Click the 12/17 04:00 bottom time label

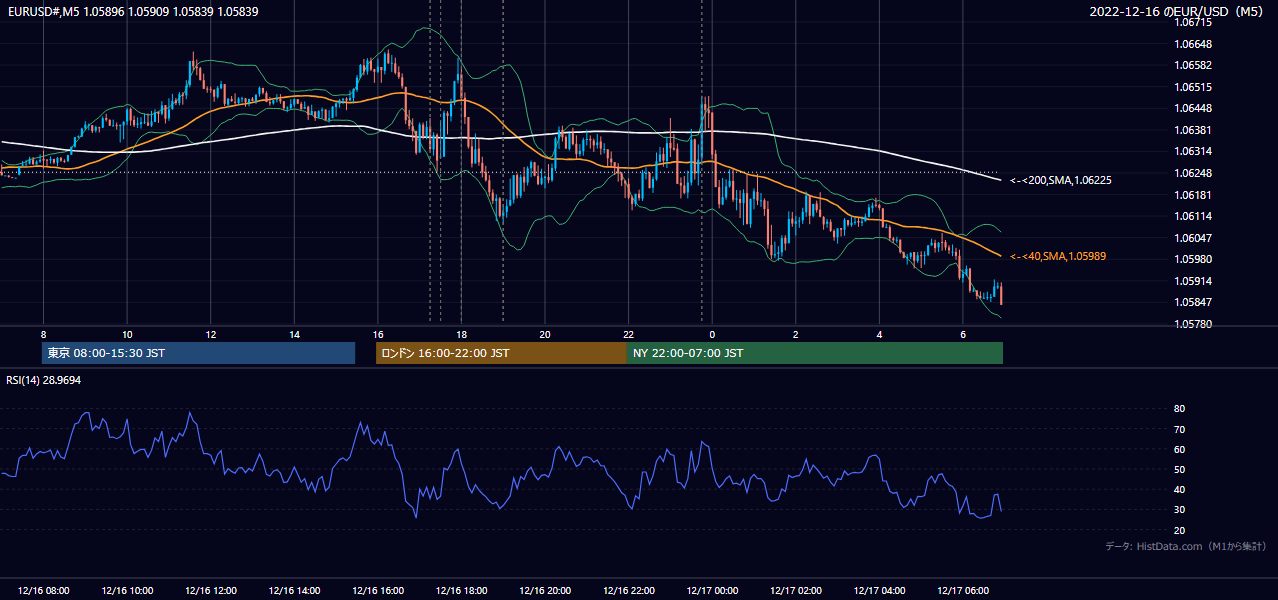879,591
